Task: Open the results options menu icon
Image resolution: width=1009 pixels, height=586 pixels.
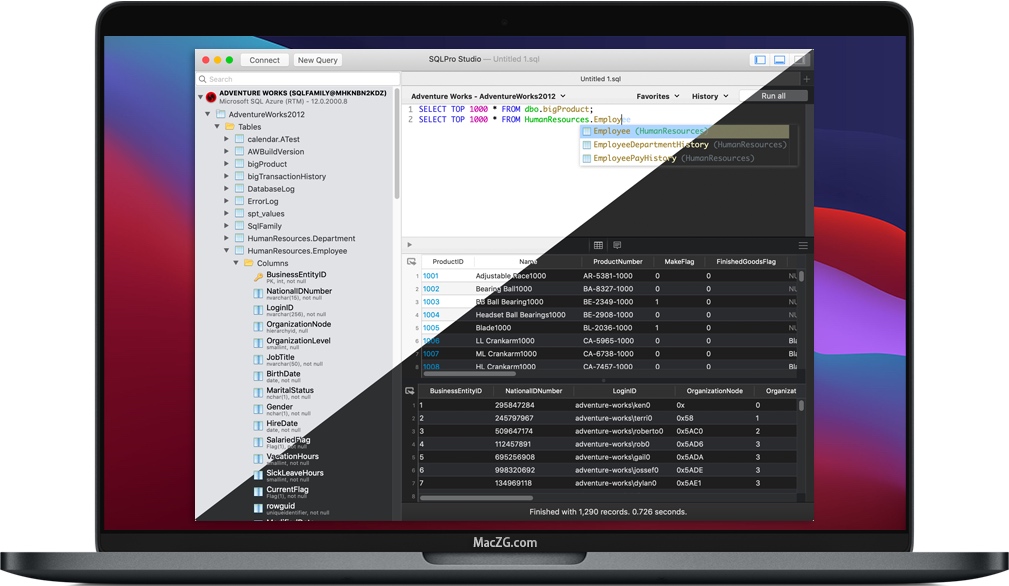Action: pos(803,245)
